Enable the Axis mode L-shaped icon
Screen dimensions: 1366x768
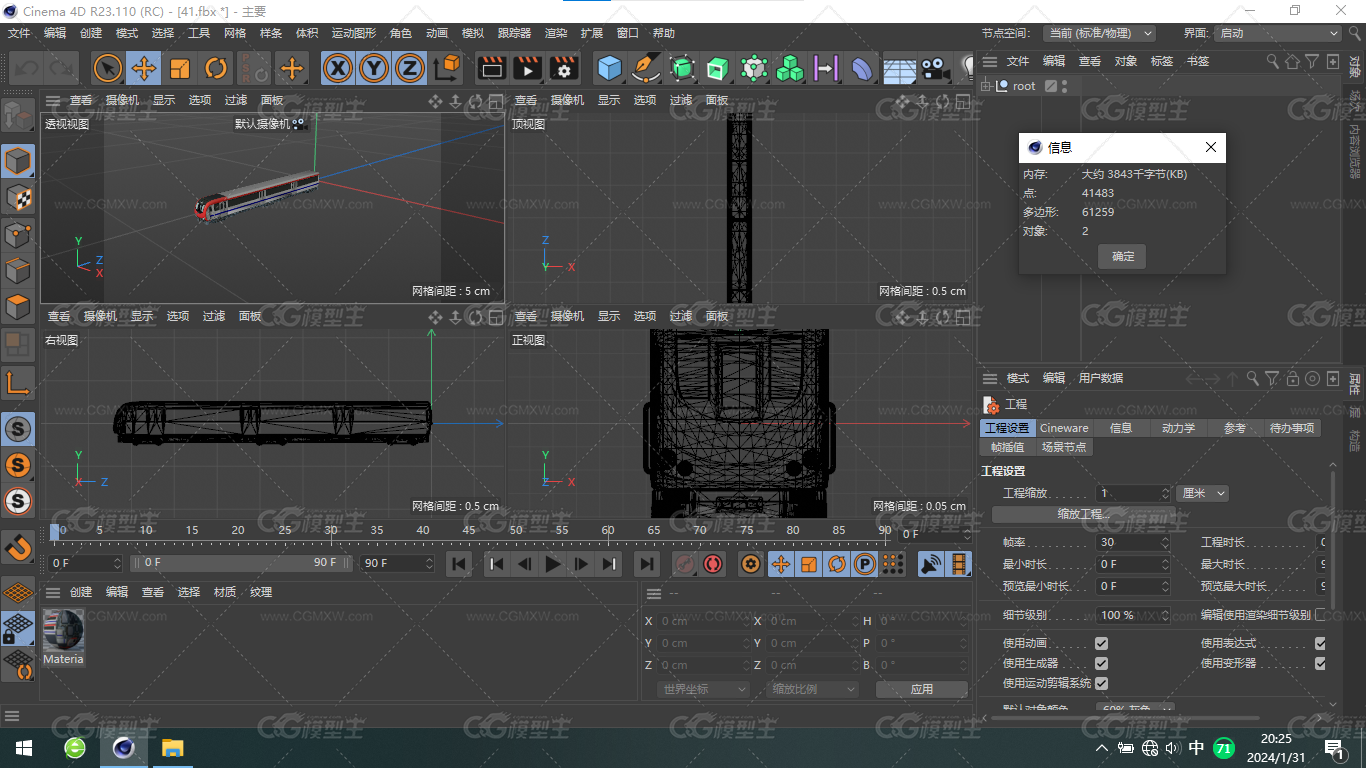[x=18, y=382]
